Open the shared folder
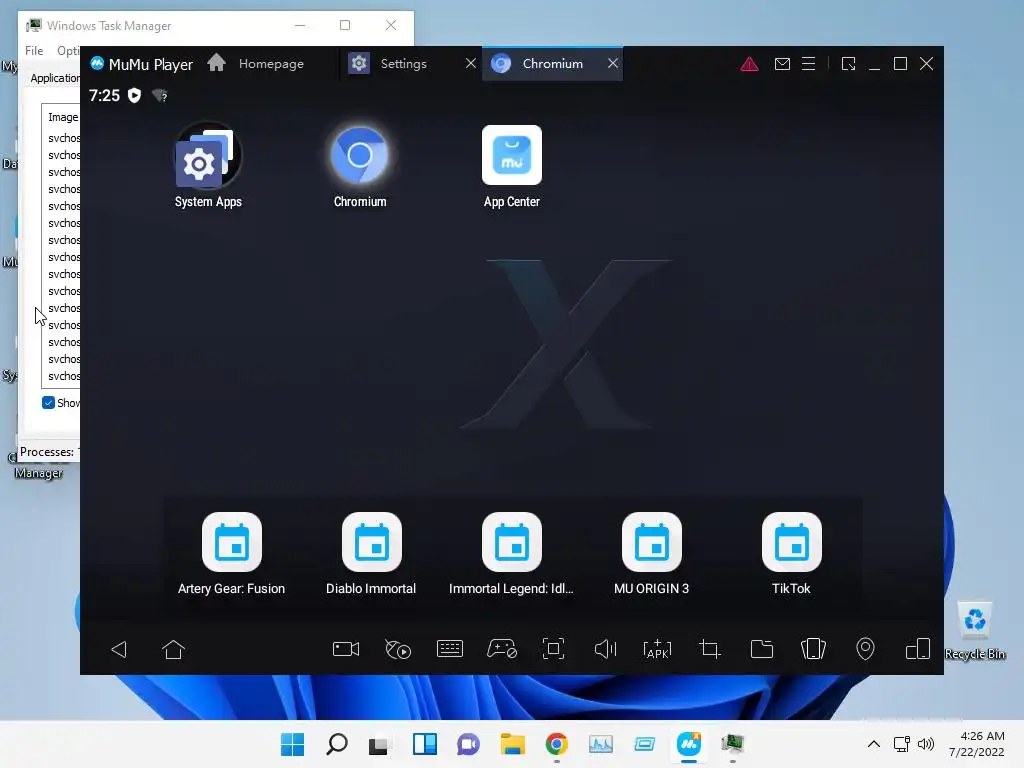The image size is (1024, 768). (x=761, y=649)
